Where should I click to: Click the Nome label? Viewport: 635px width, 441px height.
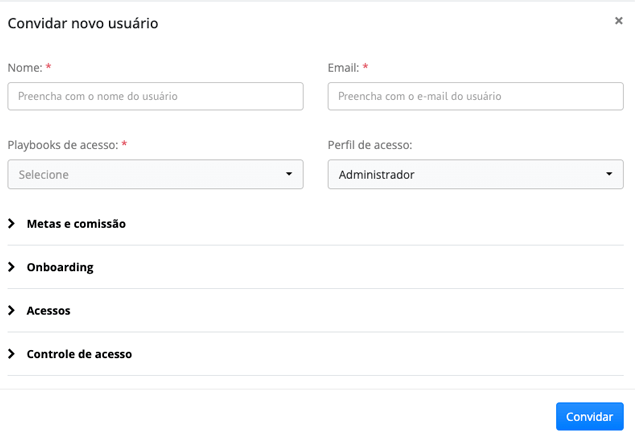click(x=25, y=68)
